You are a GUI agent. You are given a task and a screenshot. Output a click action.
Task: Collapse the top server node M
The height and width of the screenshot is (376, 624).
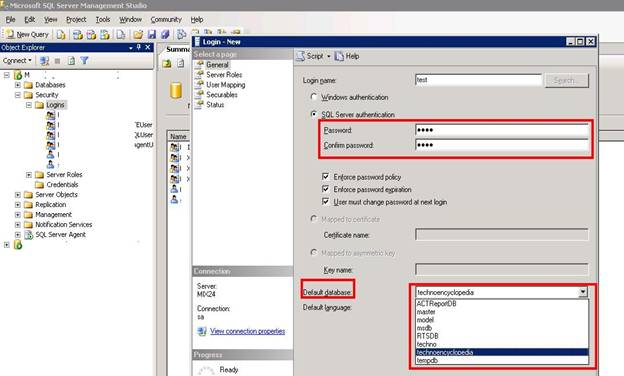(7, 75)
